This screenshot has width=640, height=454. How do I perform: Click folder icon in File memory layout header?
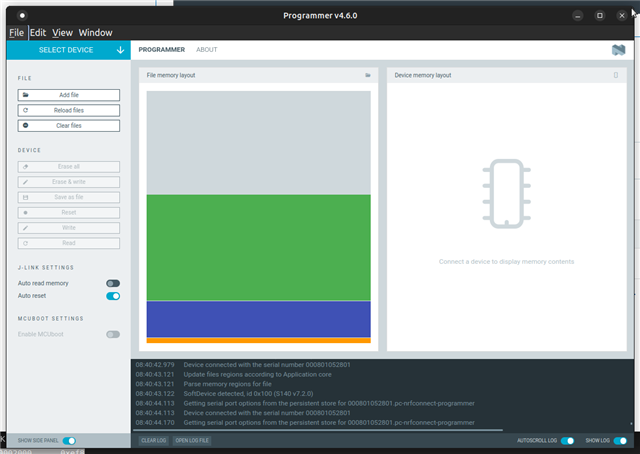(x=368, y=75)
